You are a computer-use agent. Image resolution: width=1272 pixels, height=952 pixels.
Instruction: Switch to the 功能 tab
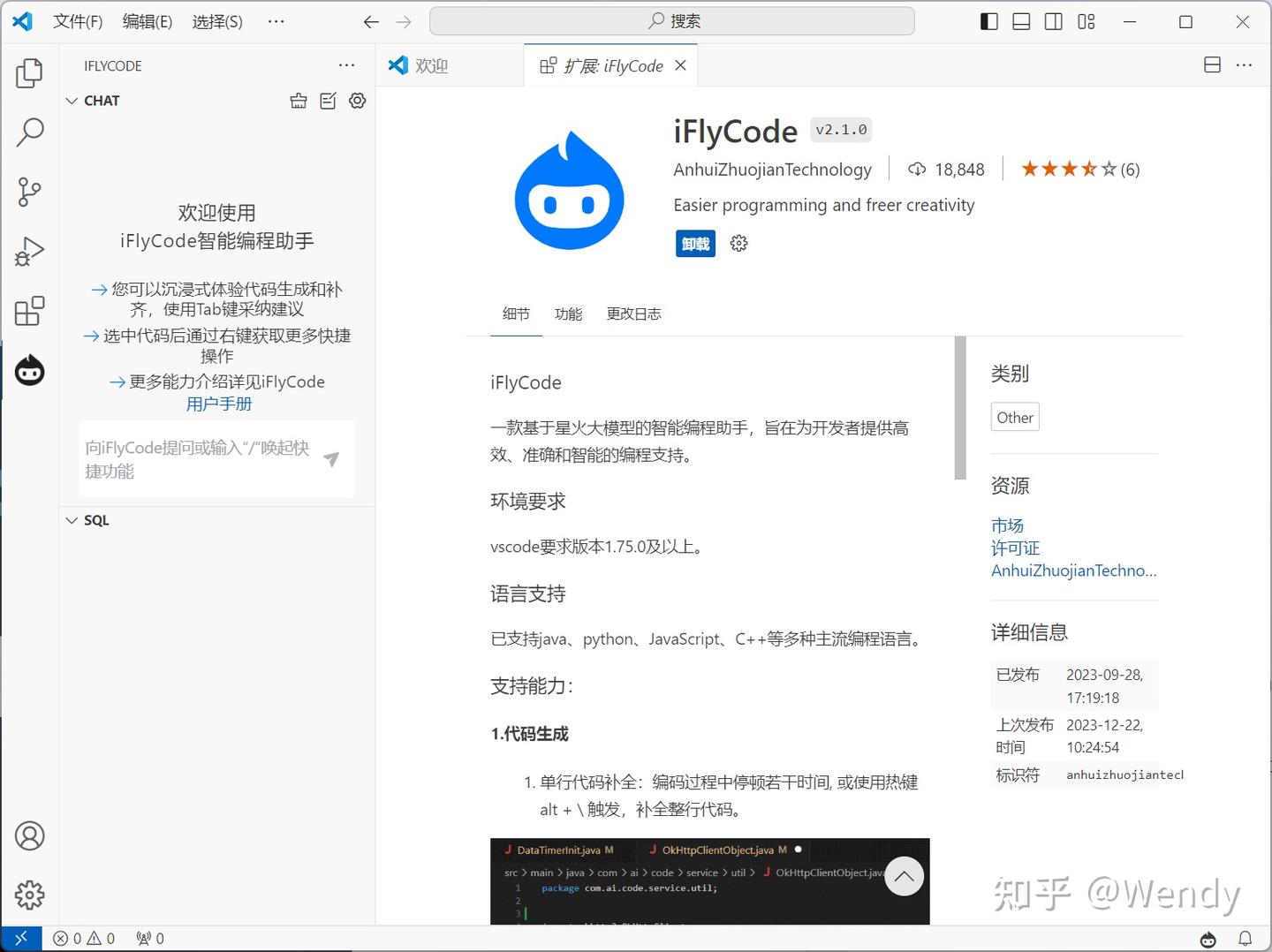(x=568, y=314)
